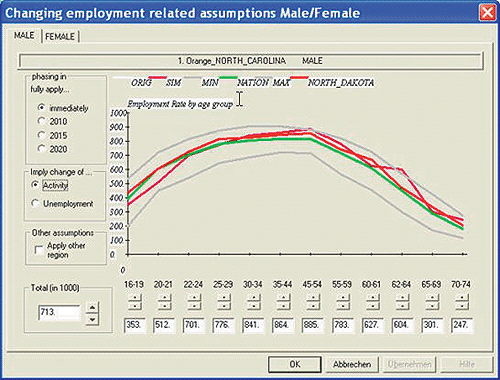
Task: Click the 70-74 value field showing 247
Action: 462,325
